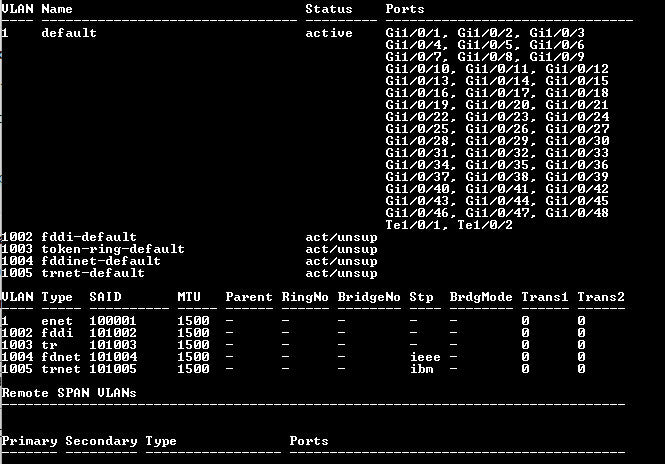Click SAID value 100001
This screenshot has height=464, width=665.
point(113,321)
